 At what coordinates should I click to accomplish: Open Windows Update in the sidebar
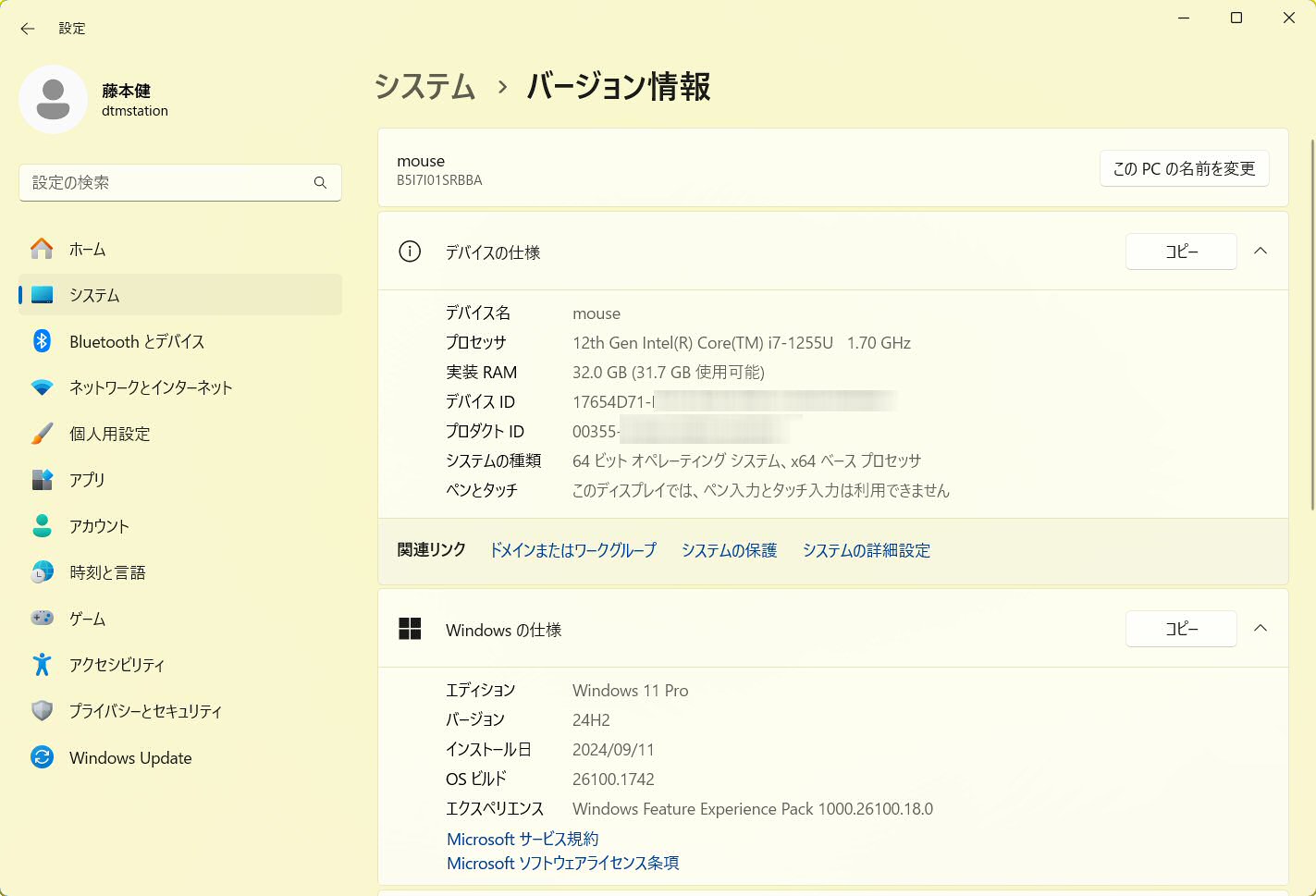click(180, 757)
